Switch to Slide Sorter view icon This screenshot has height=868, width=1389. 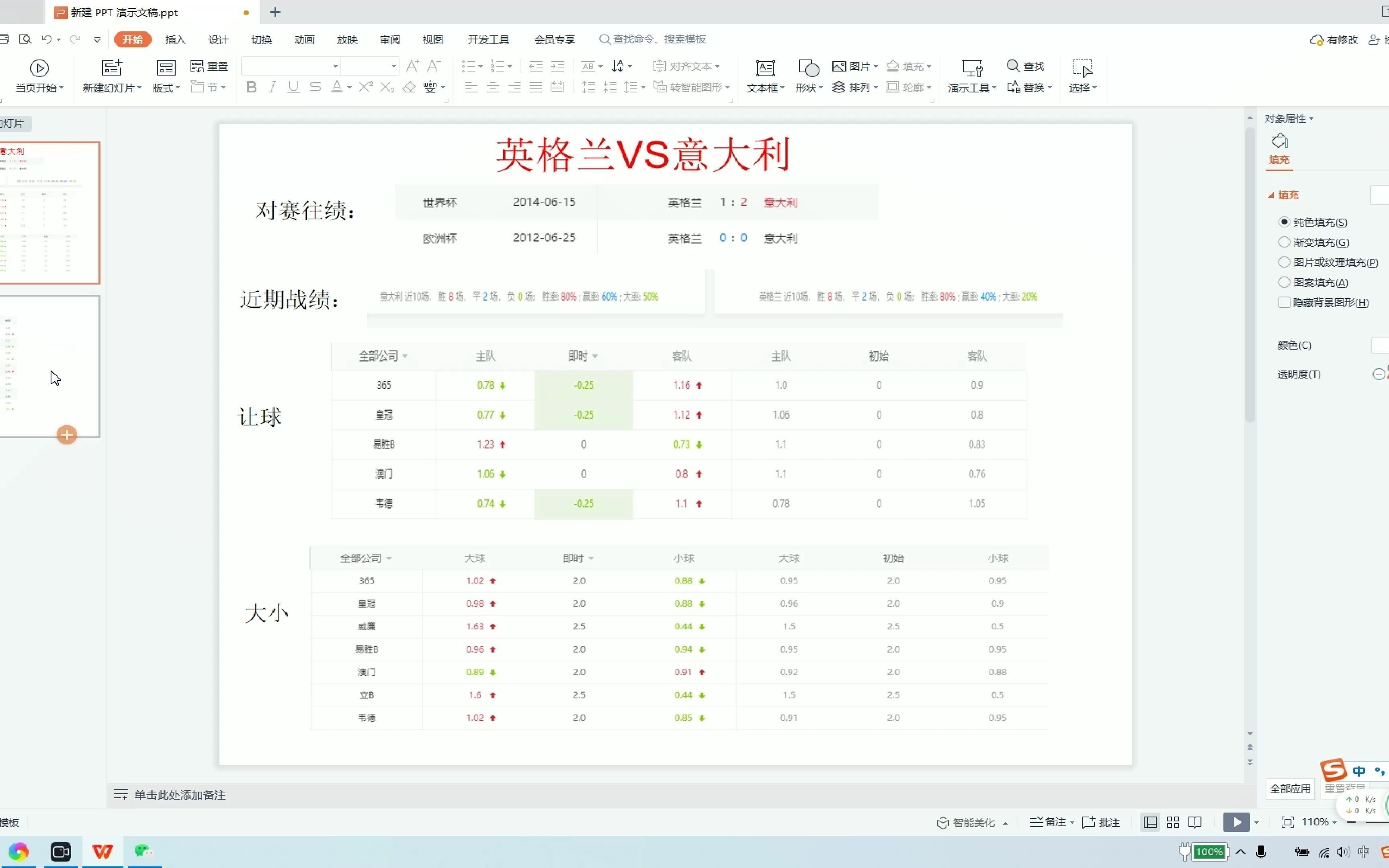1173,822
